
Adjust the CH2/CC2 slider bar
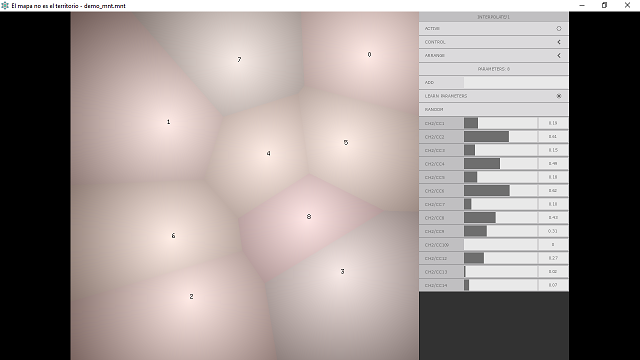point(500,137)
